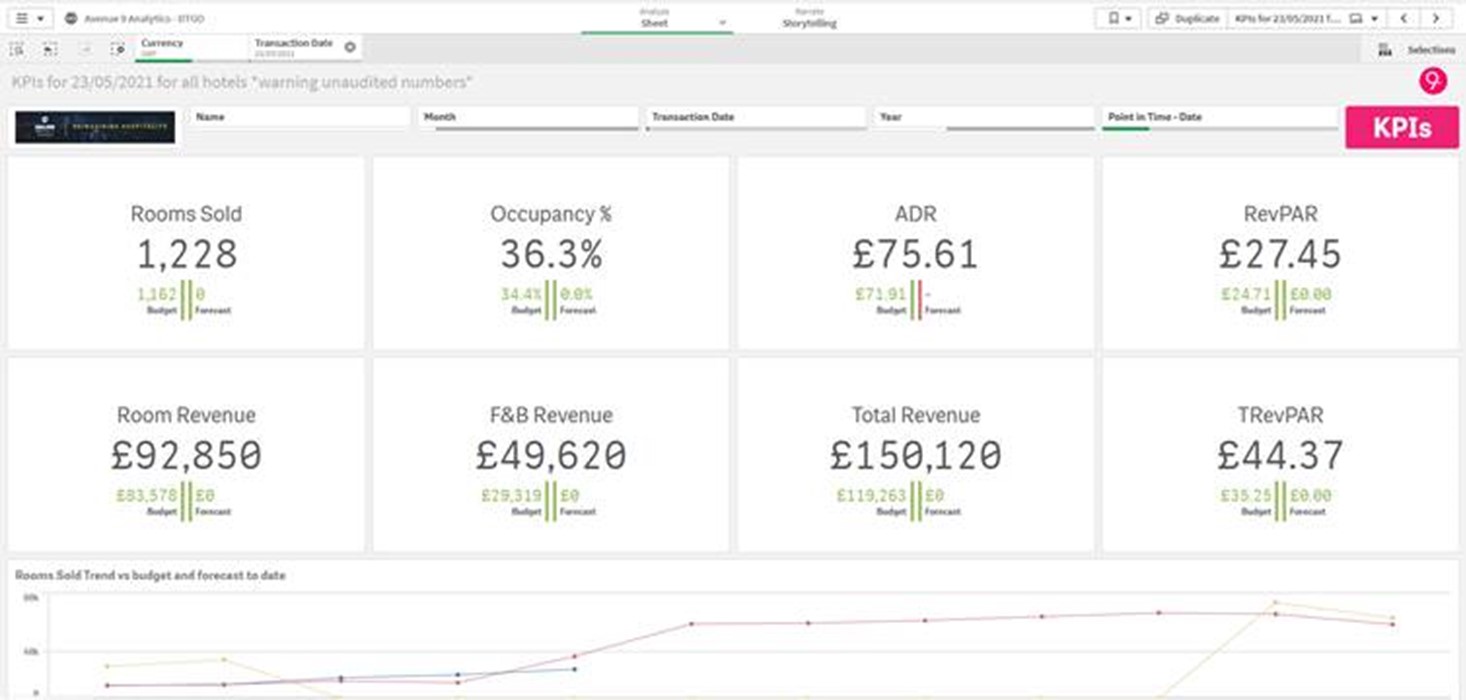Image resolution: width=1466 pixels, height=700 pixels.
Task: Open the Name filter field
Action: point(300,118)
